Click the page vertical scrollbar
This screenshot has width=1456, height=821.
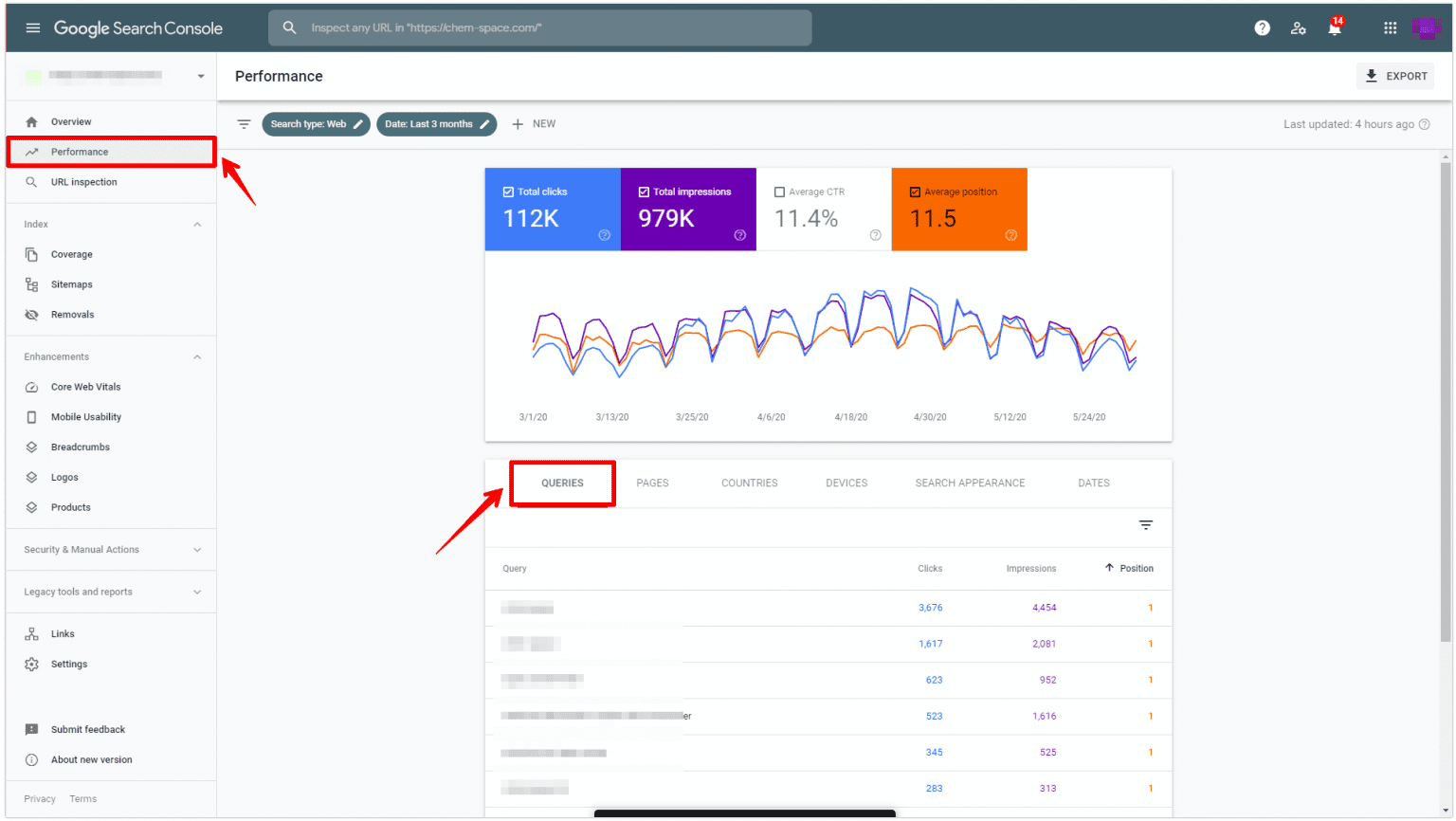tap(1446, 403)
